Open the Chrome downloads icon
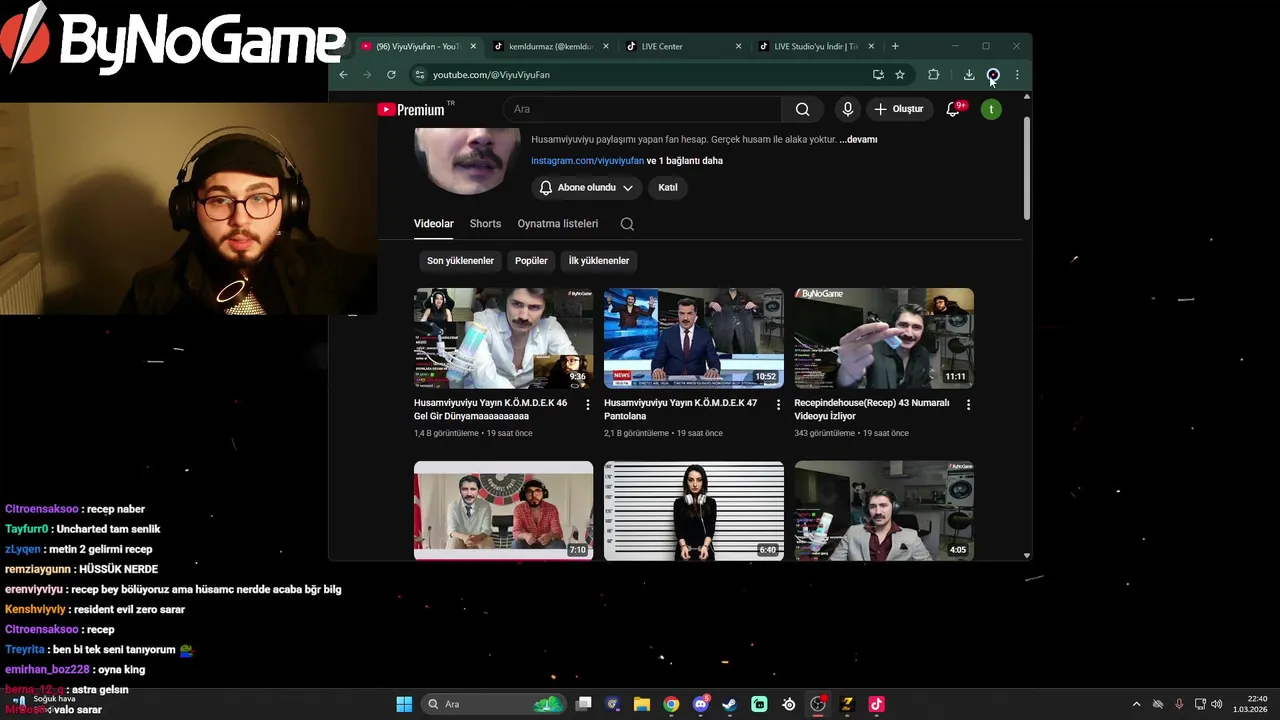 coord(969,75)
